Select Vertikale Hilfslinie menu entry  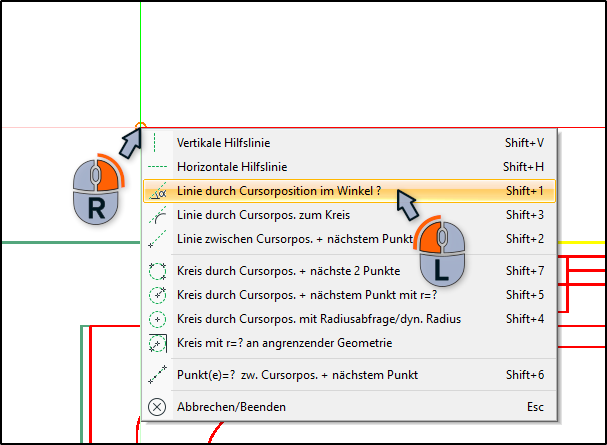click(350, 143)
